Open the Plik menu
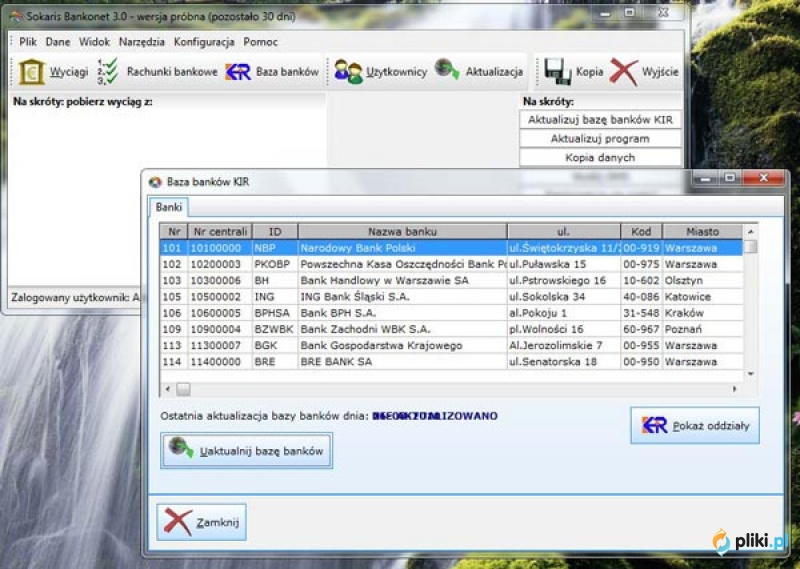The image size is (800, 569). point(28,42)
